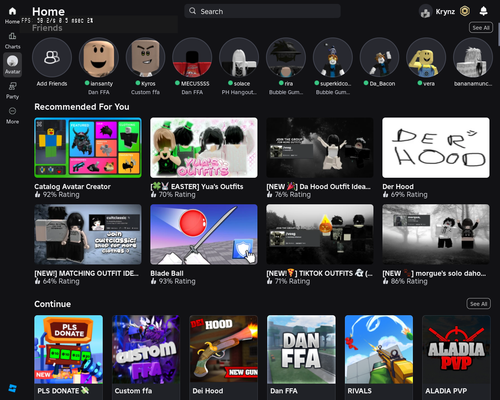Click 93% Rating under Blade Ball
Image resolution: width=500 pixels, height=400 pixels.
coord(177,281)
